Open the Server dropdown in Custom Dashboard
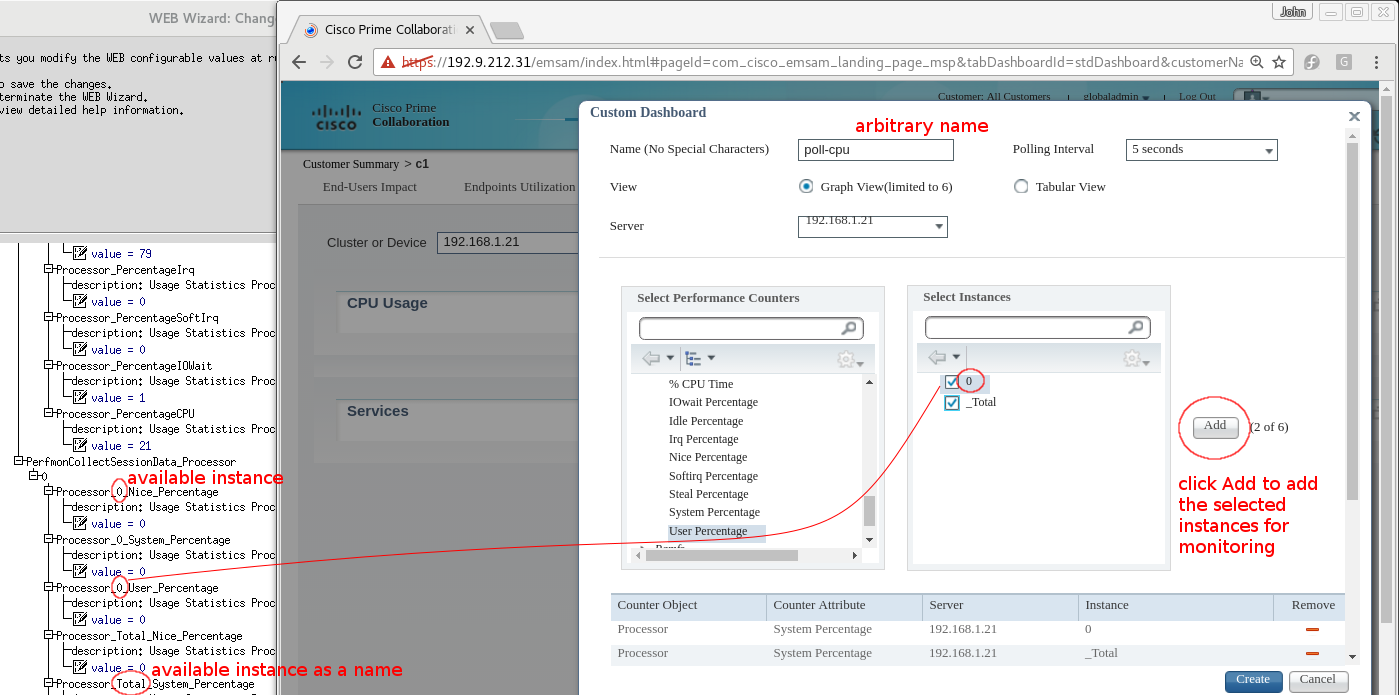Image resolution: width=1399 pixels, height=695 pixels. tap(873, 226)
